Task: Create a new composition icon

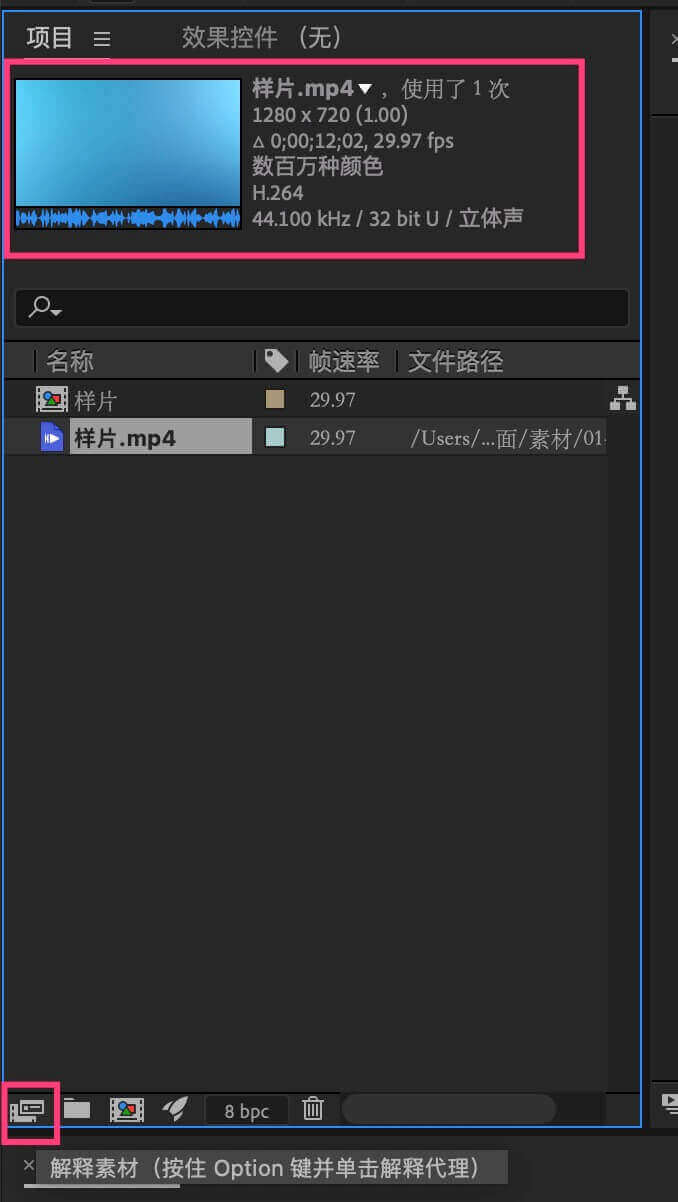Action: coord(127,1109)
